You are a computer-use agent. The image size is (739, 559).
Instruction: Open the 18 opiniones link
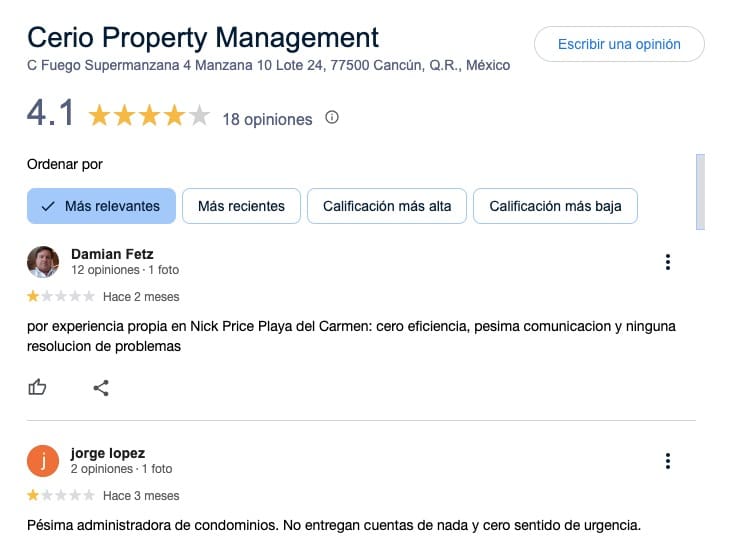(x=267, y=119)
